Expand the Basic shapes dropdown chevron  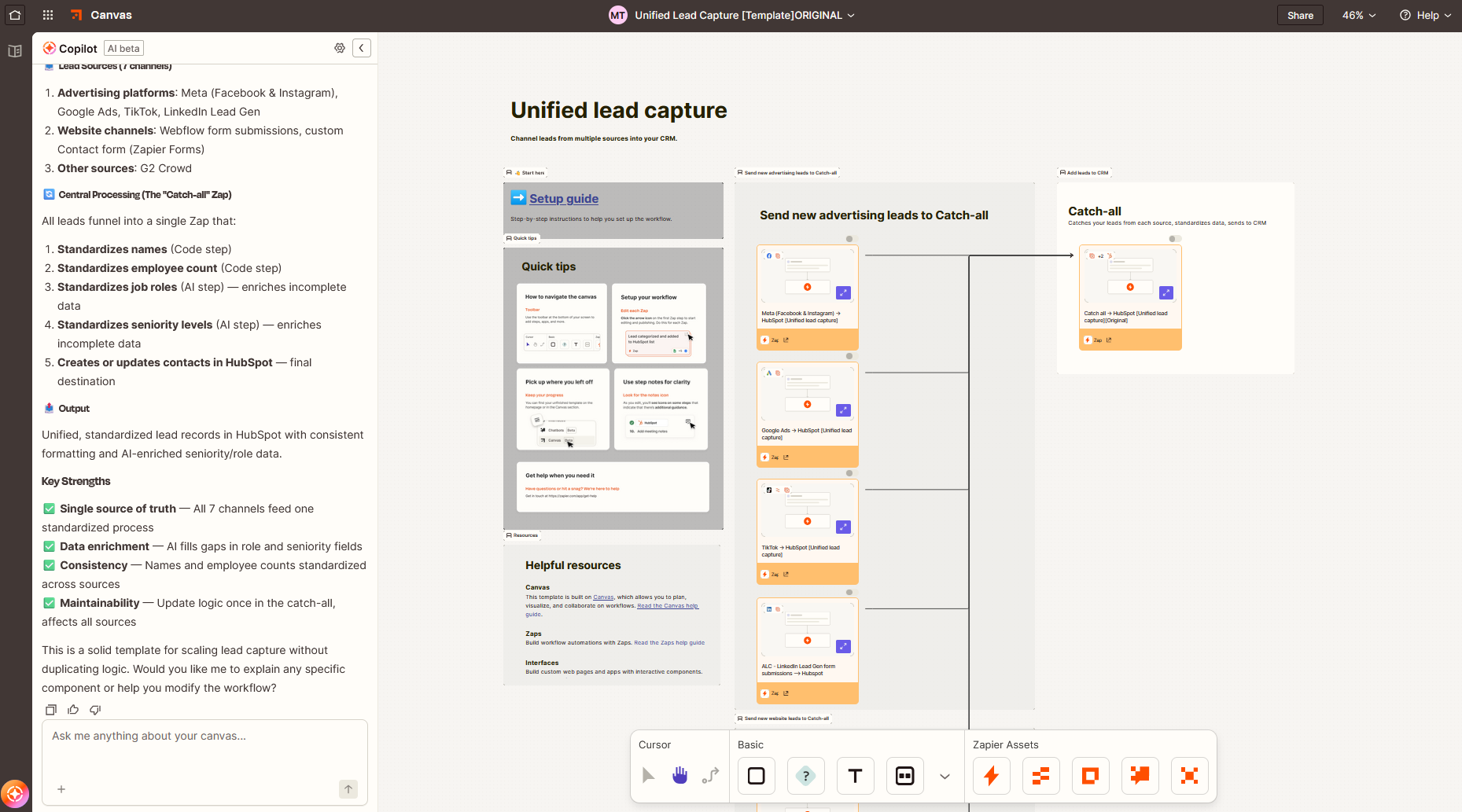coord(944,775)
